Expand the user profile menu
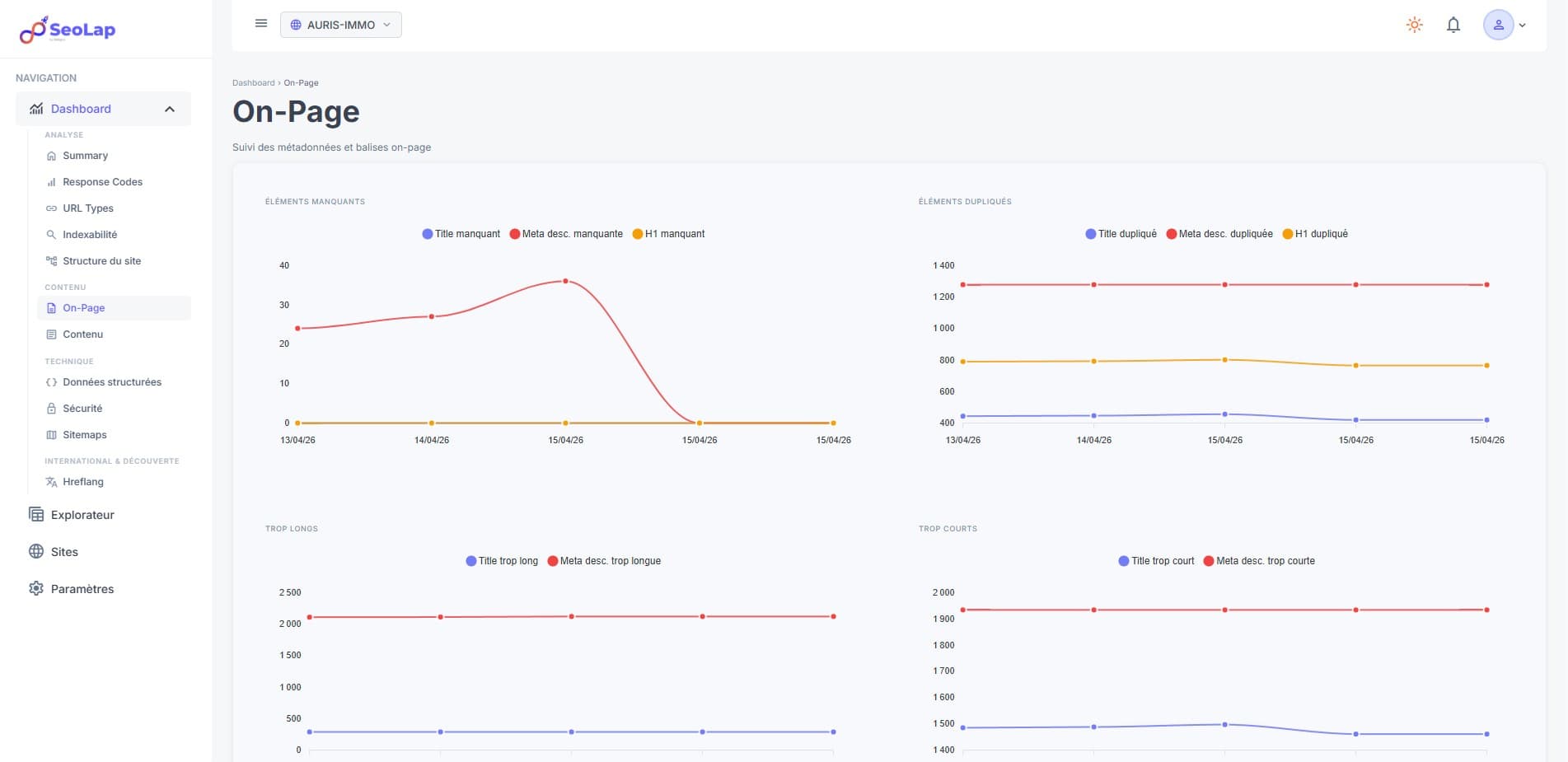The image size is (1568, 762). tap(1505, 25)
